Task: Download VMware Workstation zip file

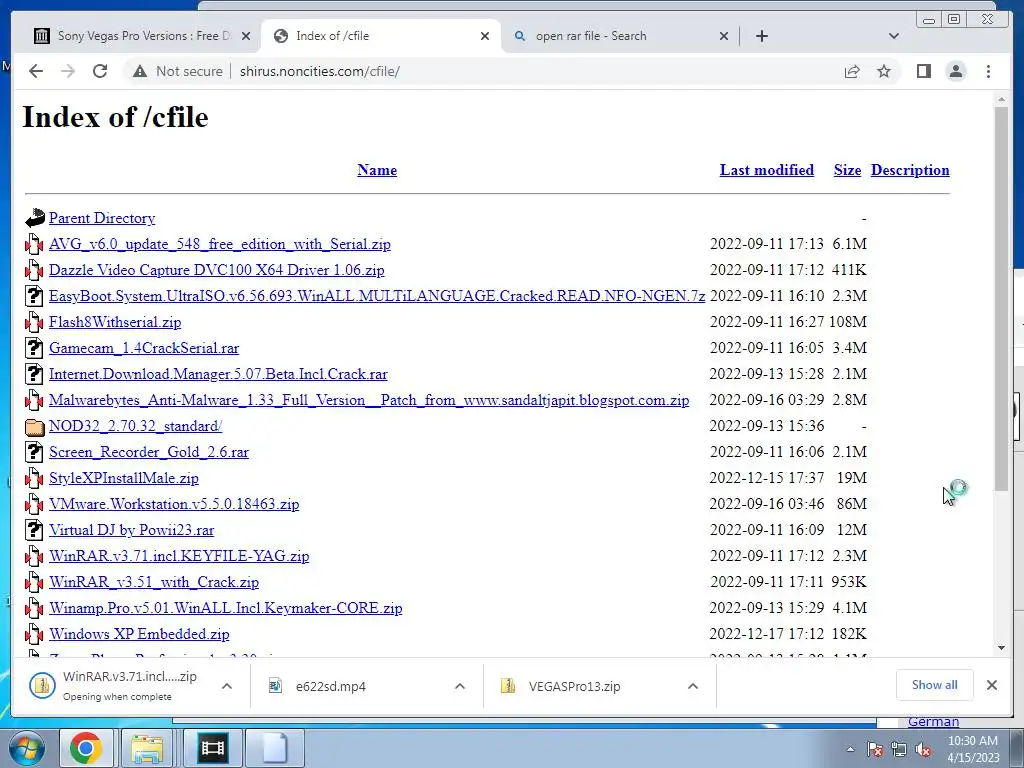Action: pyautogui.click(x=174, y=504)
